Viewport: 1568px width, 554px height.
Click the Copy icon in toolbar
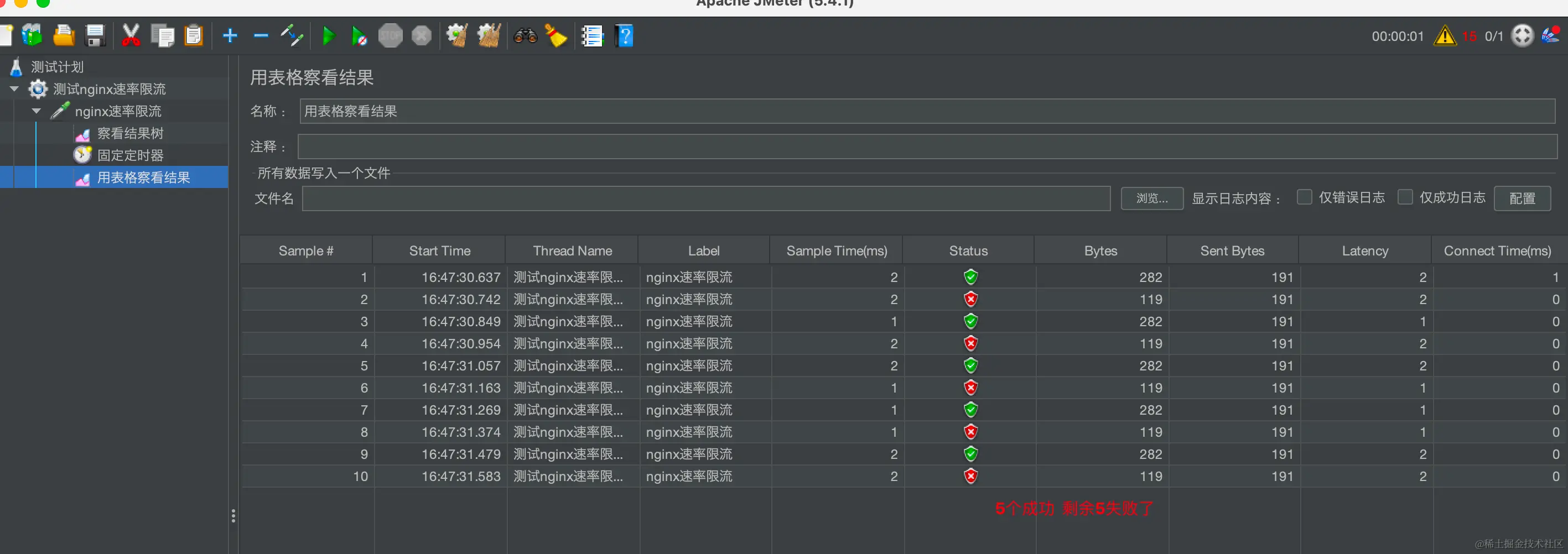click(162, 36)
